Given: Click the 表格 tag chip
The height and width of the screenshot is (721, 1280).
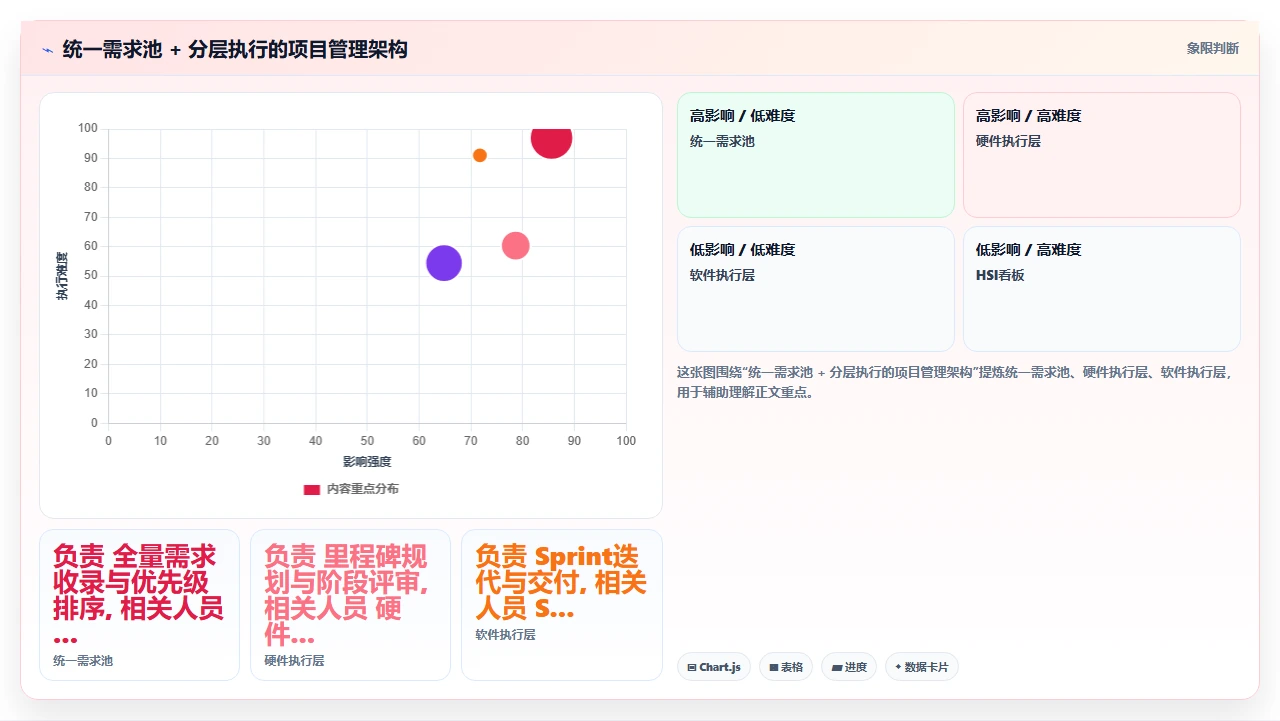Looking at the screenshot, I should (786, 667).
